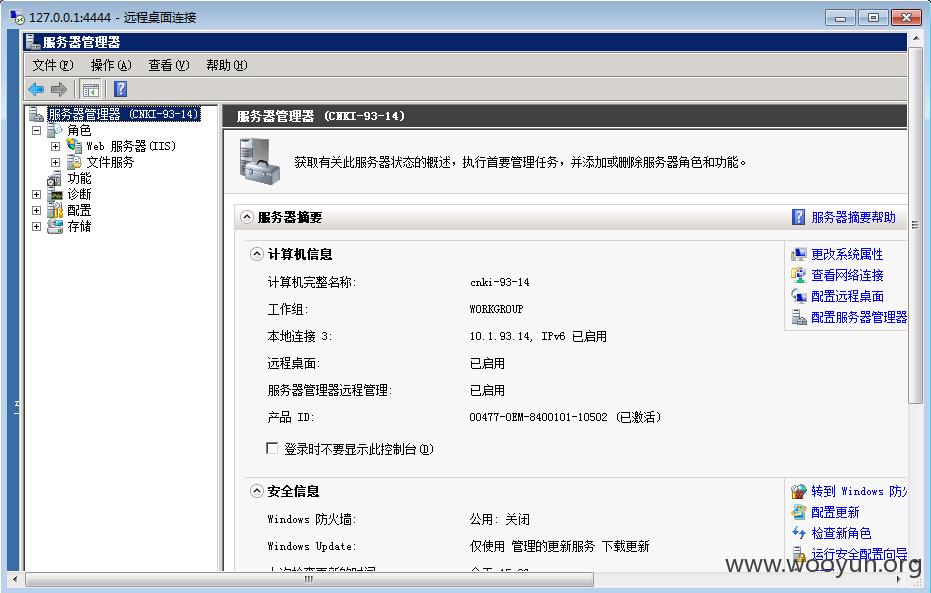Click the 运行安全配置向导 icon

tap(799, 554)
